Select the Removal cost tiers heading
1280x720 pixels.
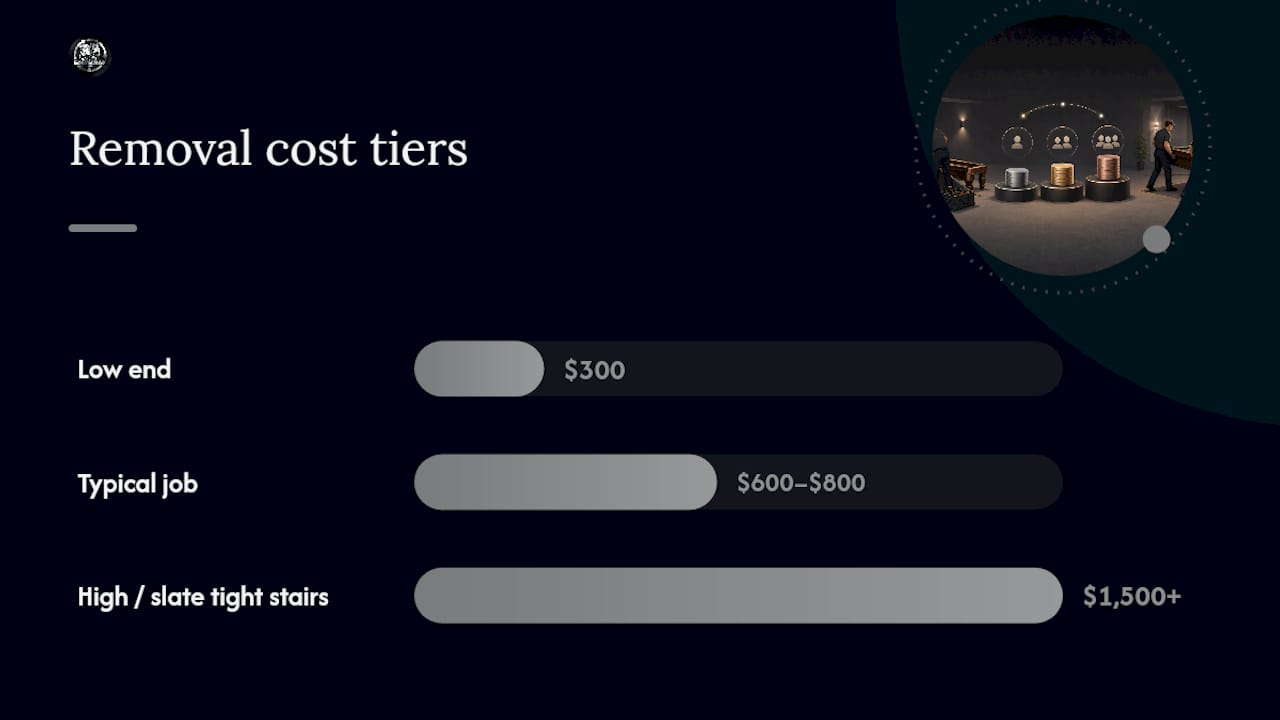tap(268, 149)
